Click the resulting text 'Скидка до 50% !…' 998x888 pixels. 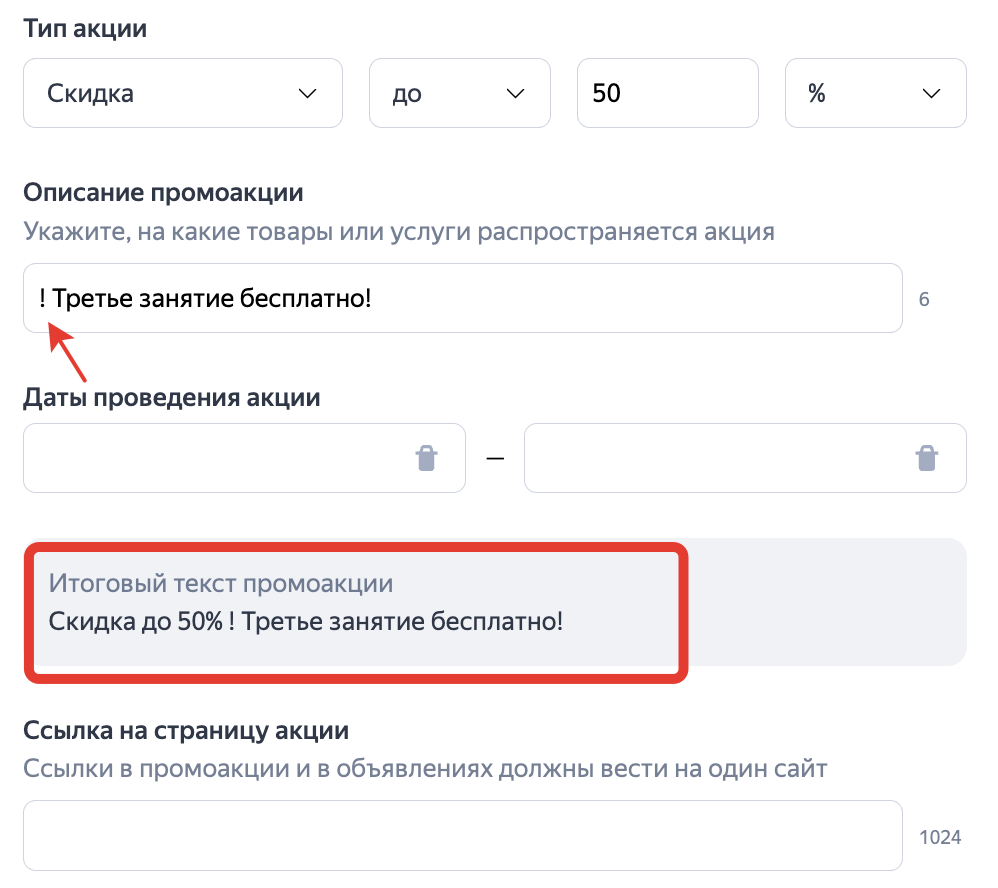pyautogui.click(x=306, y=622)
